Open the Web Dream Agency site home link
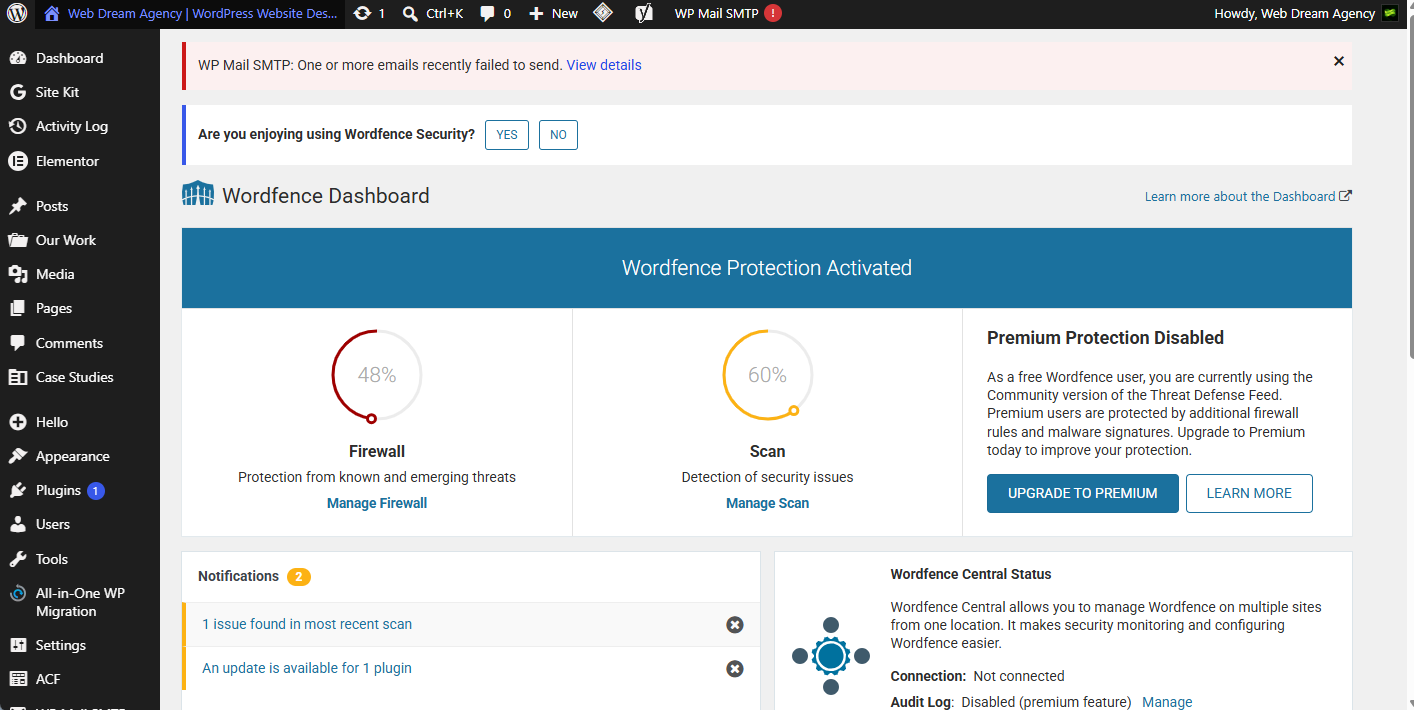Image resolution: width=1414 pixels, height=710 pixels. [x=190, y=14]
